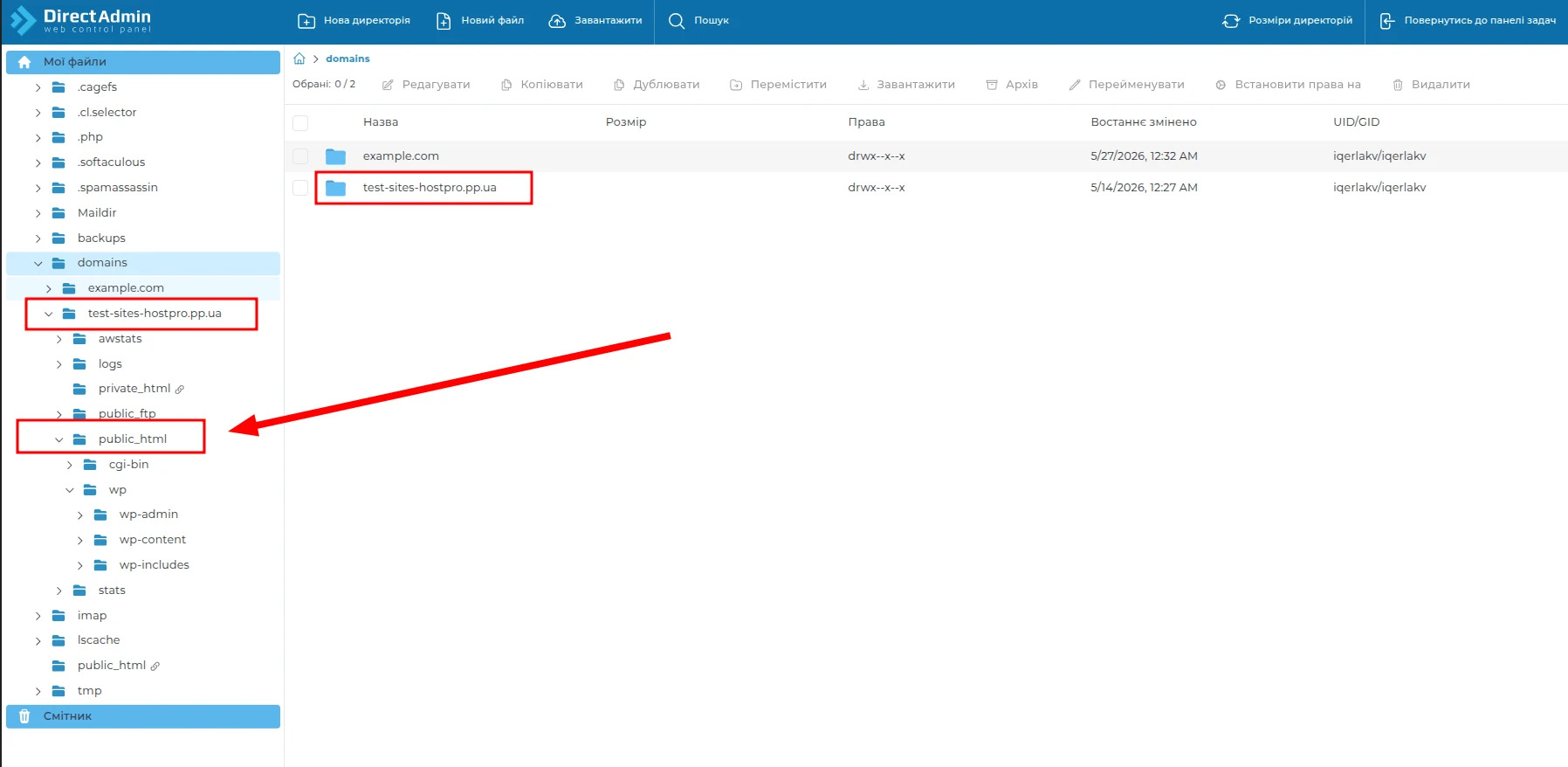Click the New file document icon
1568x767 pixels.
tap(444, 21)
